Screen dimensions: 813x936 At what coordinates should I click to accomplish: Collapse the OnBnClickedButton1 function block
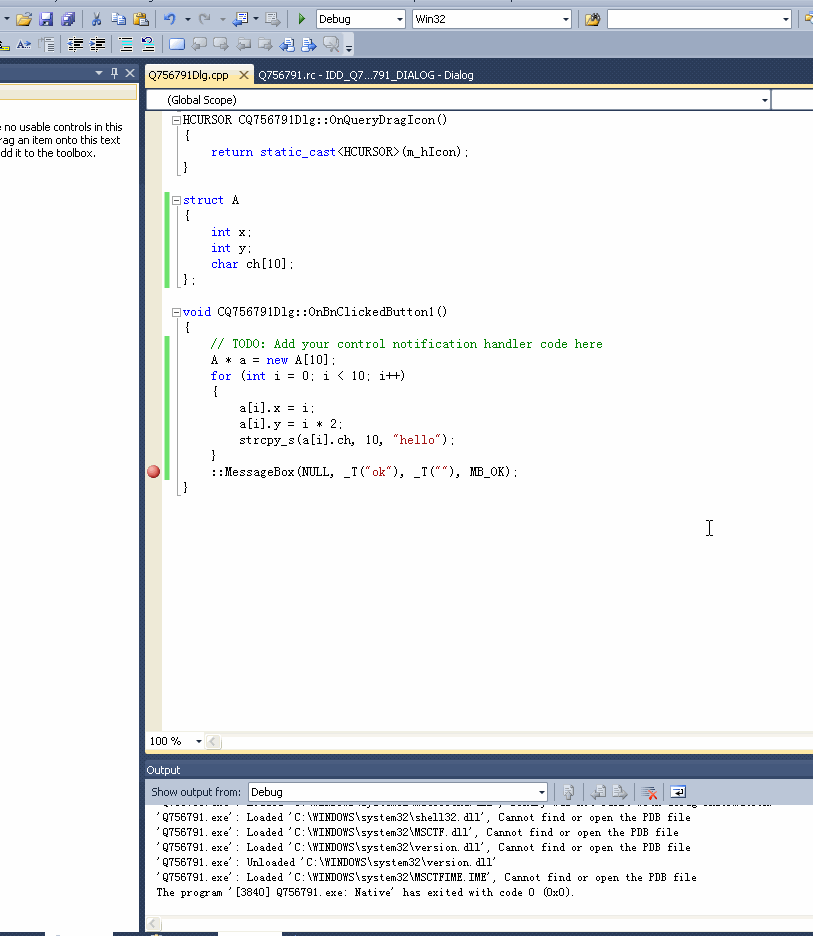click(176, 312)
